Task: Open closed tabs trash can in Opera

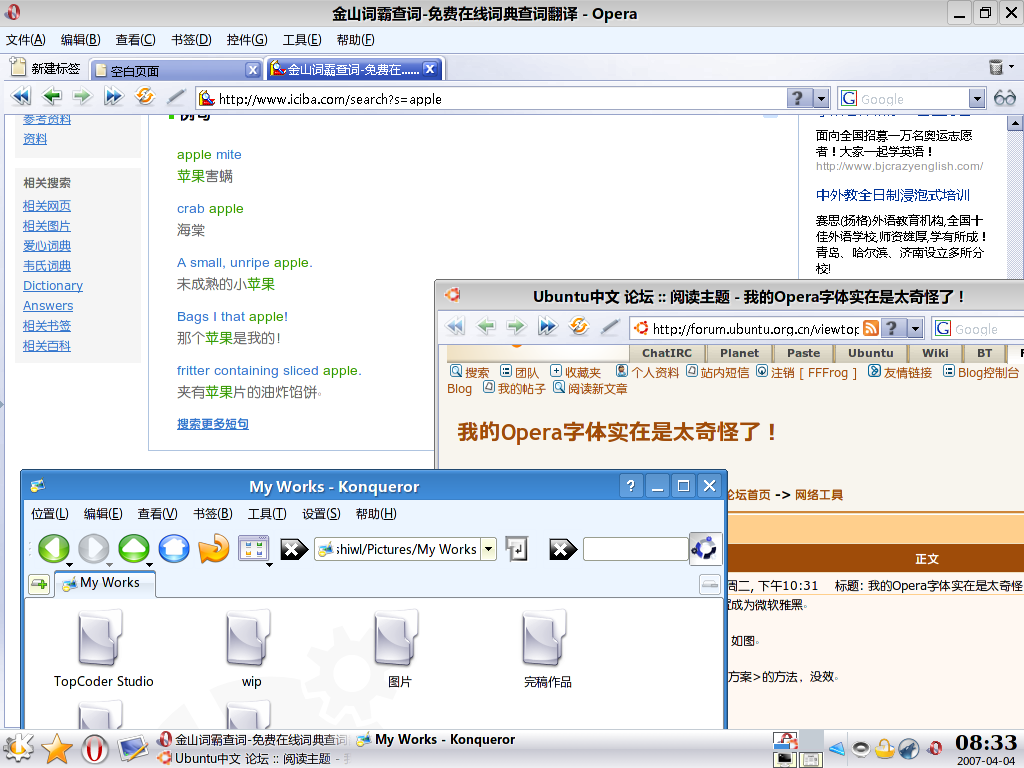Action: (x=996, y=67)
